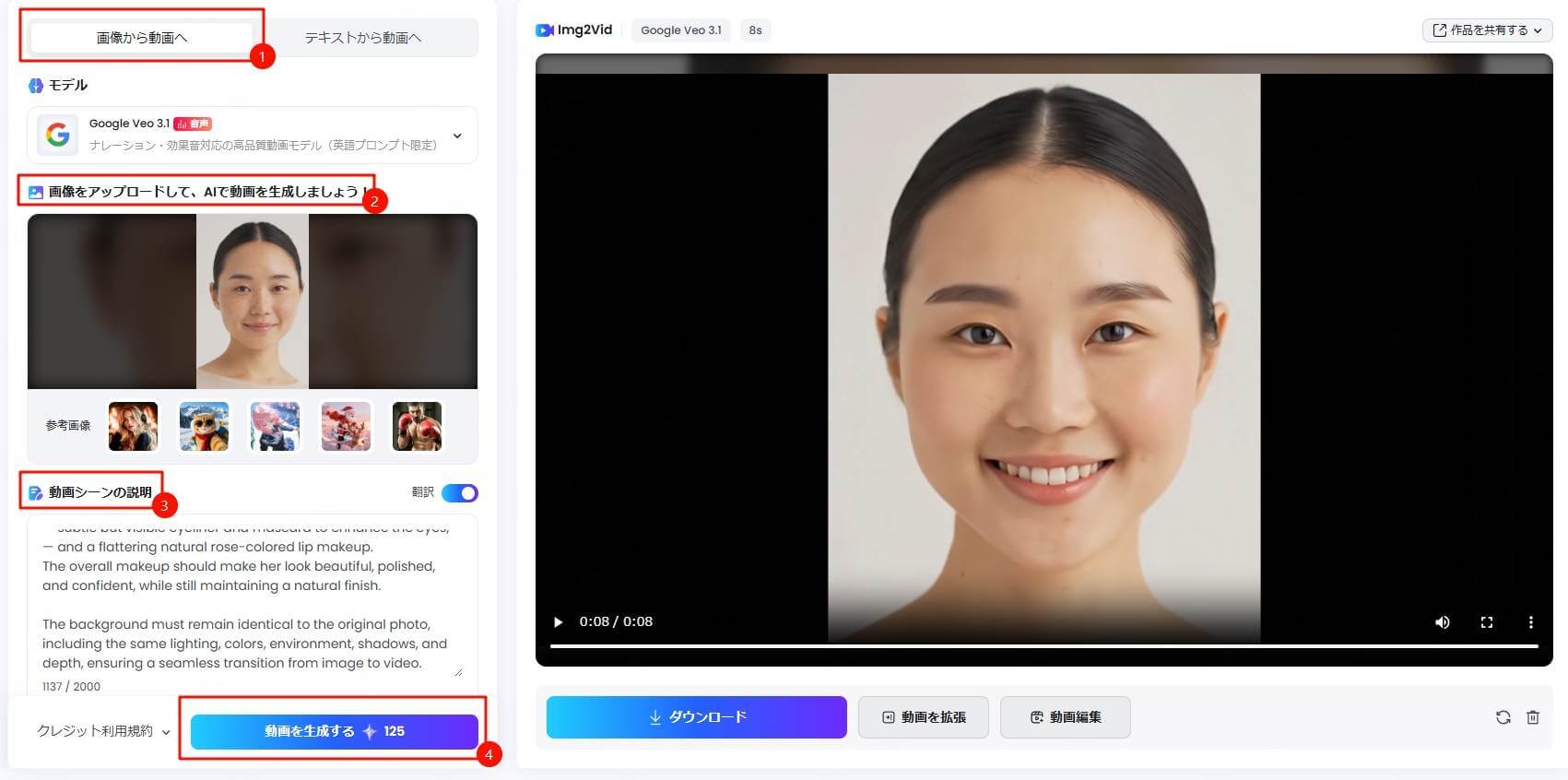Click the regenerate refresh icon
The width and height of the screenshot is (1568, 780).
tap(1503, 717)
